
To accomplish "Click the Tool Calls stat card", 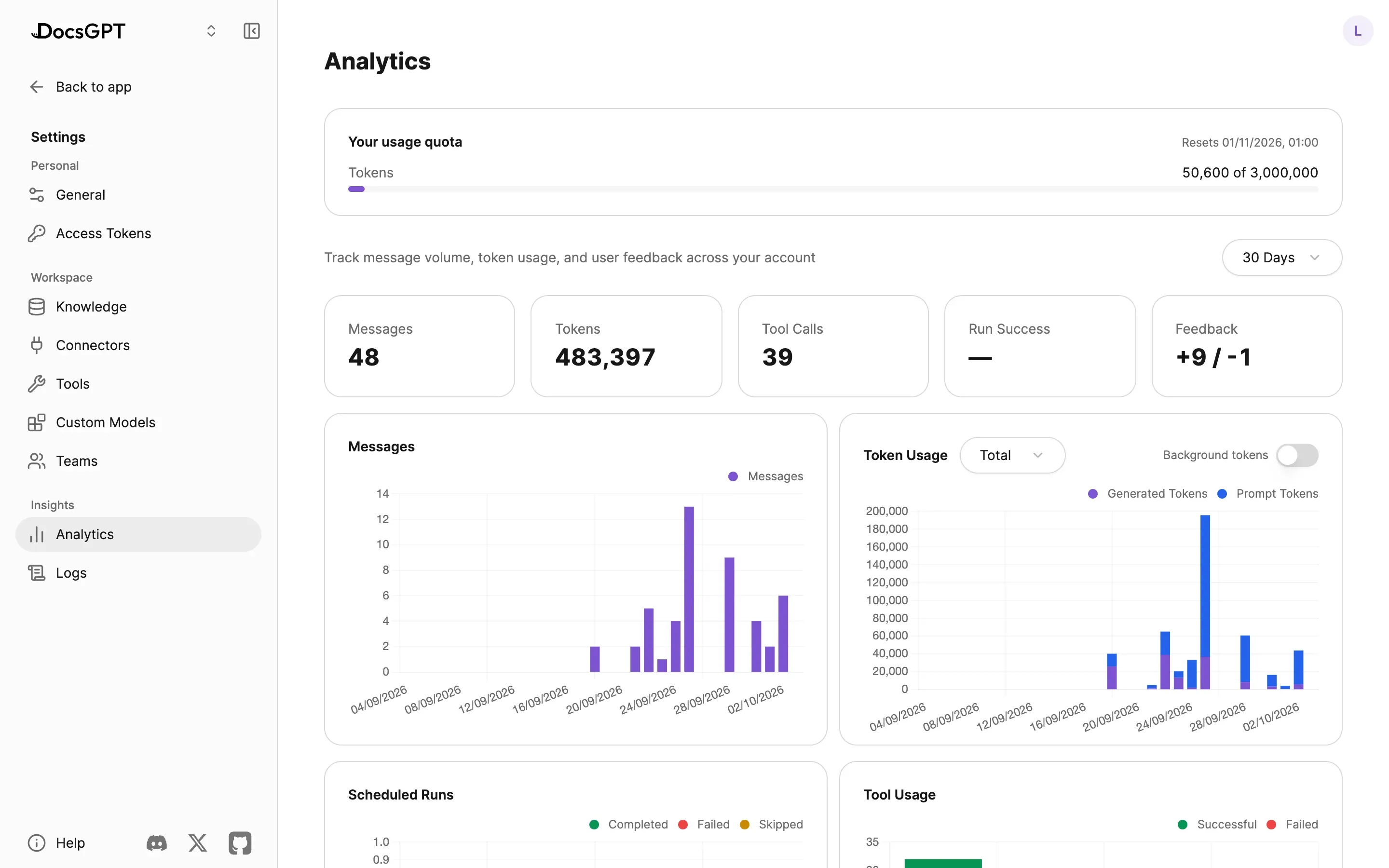I will (x=833, y=346).
